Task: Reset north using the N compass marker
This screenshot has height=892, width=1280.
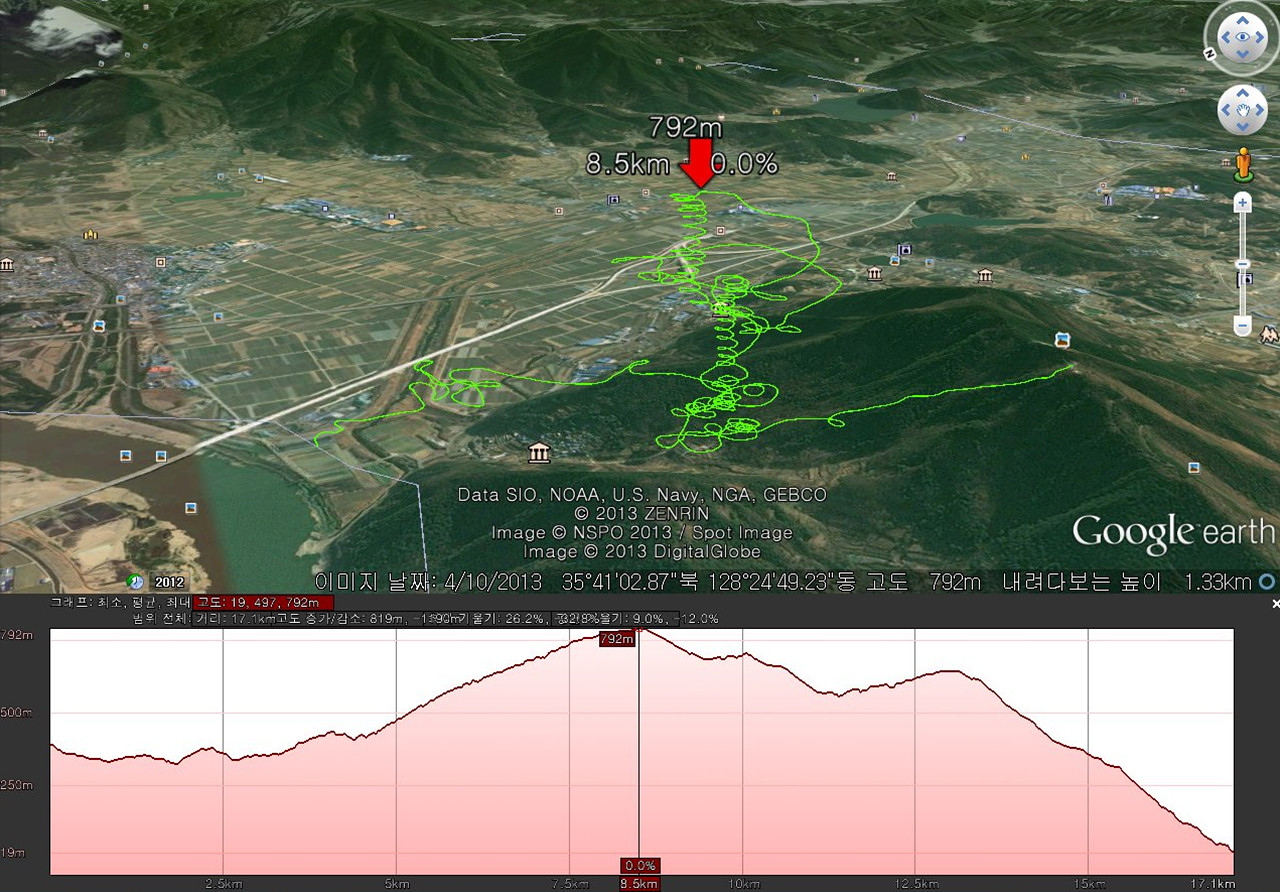Action: point(1209,54)
